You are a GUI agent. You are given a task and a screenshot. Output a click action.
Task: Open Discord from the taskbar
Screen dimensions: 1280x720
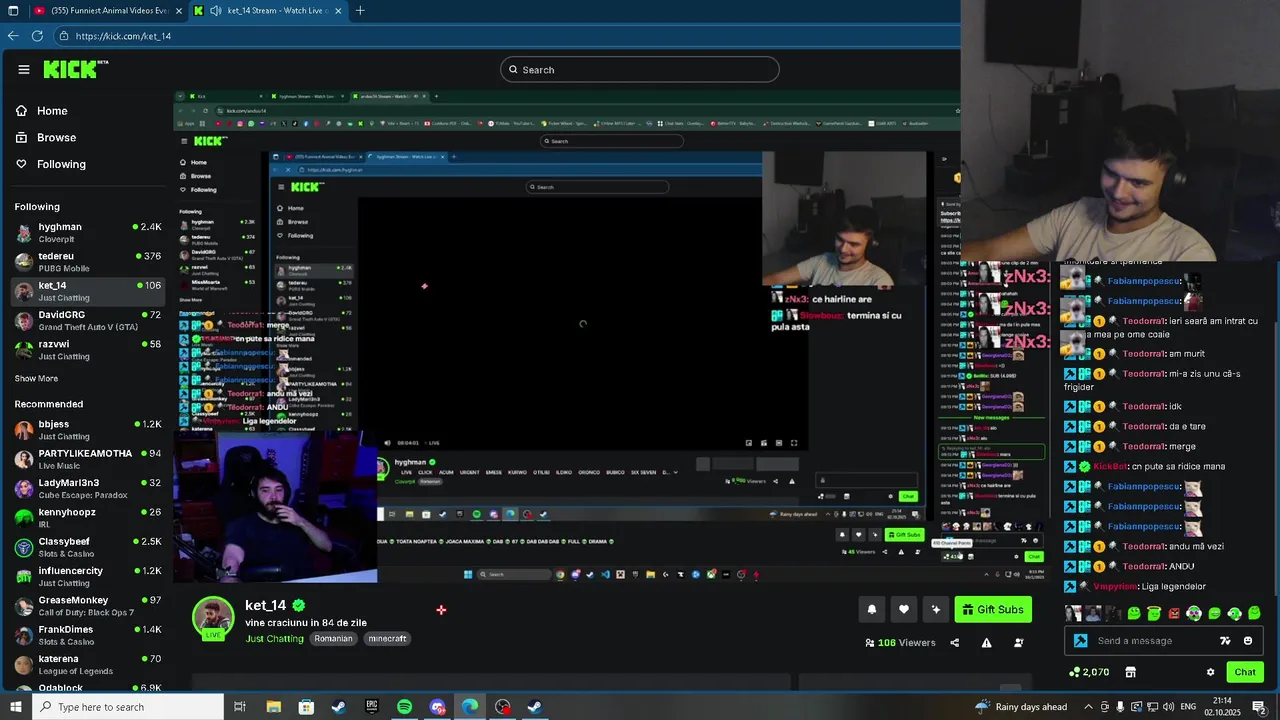[437, 707]
